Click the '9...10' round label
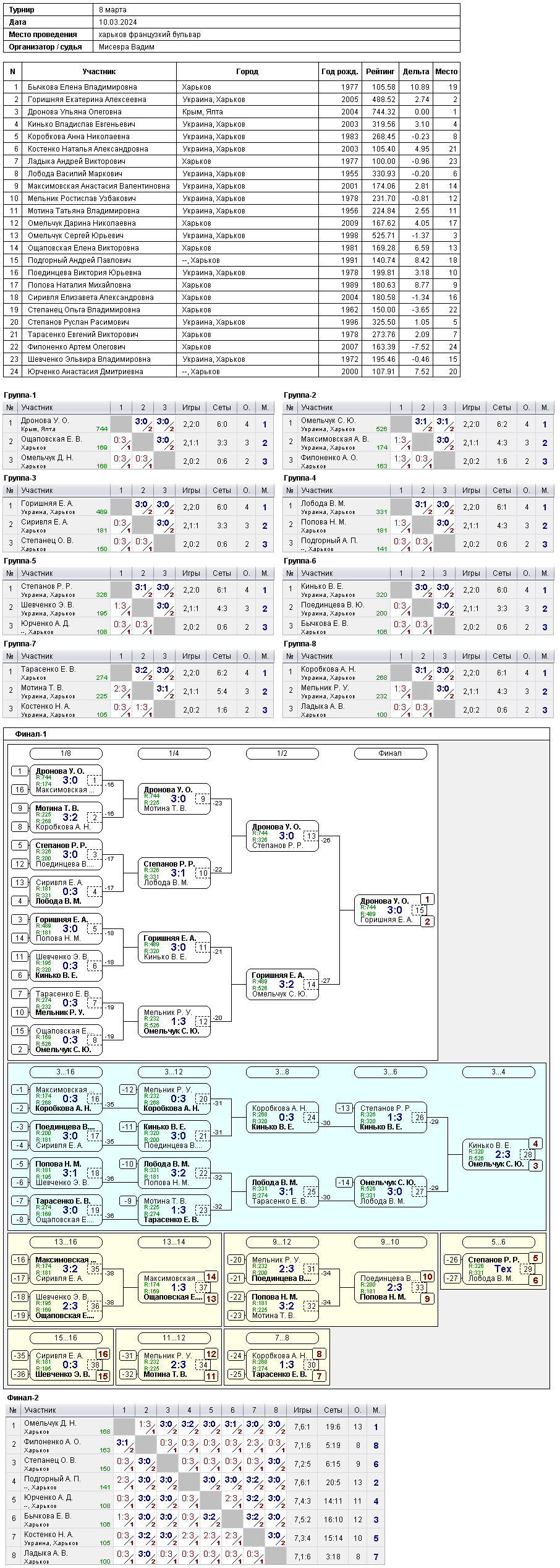 391,1242
